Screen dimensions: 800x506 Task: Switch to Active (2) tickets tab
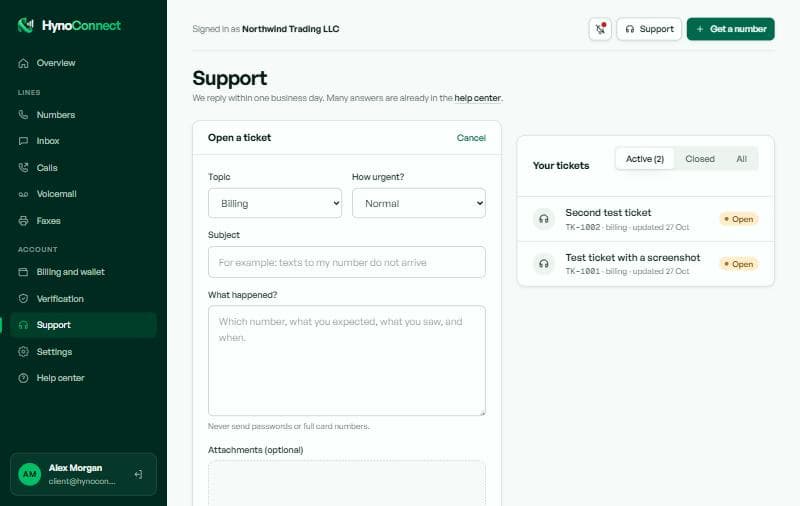(x=645, y=159)
